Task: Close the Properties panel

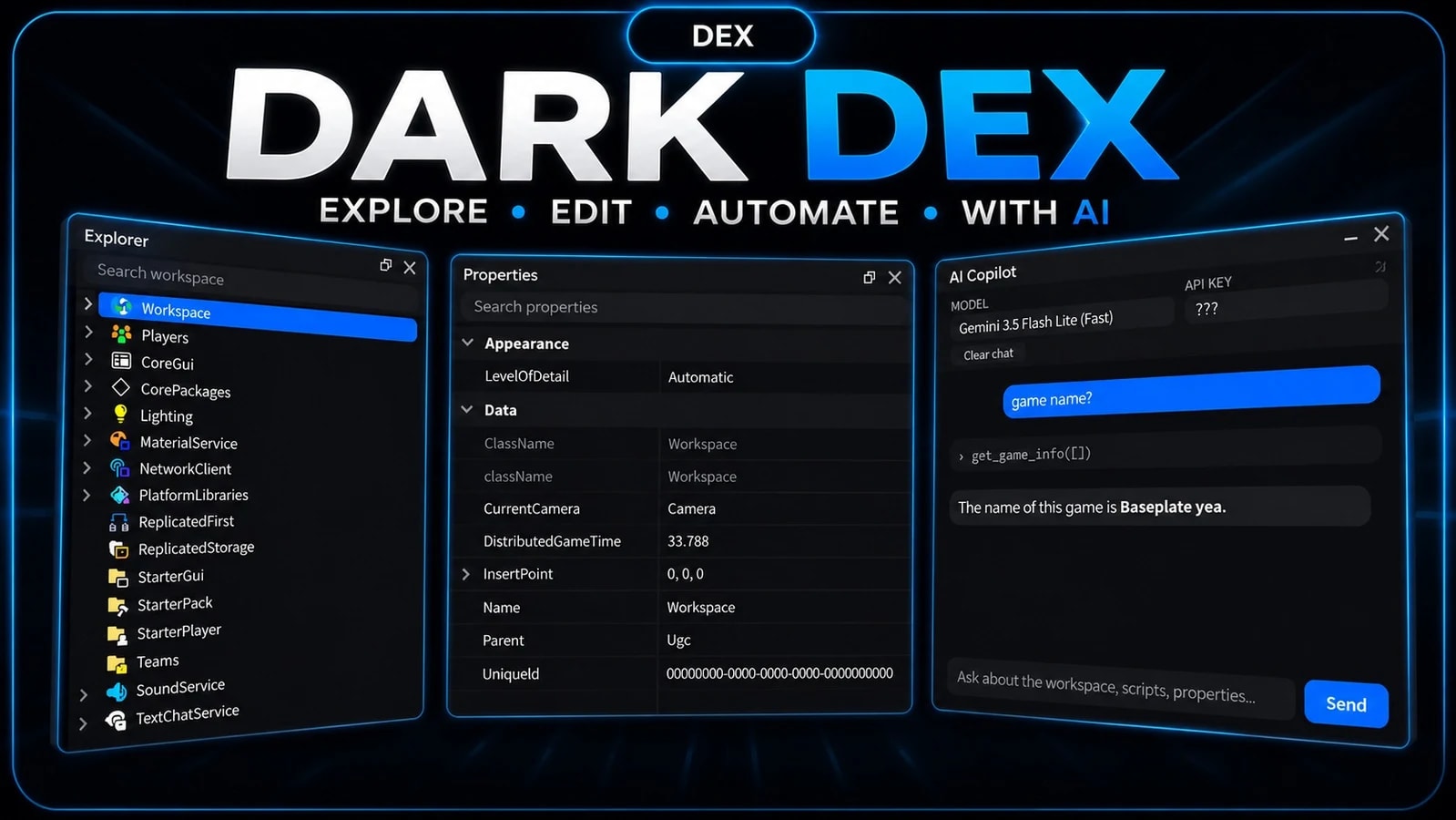Action: click(x=895, y=277)
